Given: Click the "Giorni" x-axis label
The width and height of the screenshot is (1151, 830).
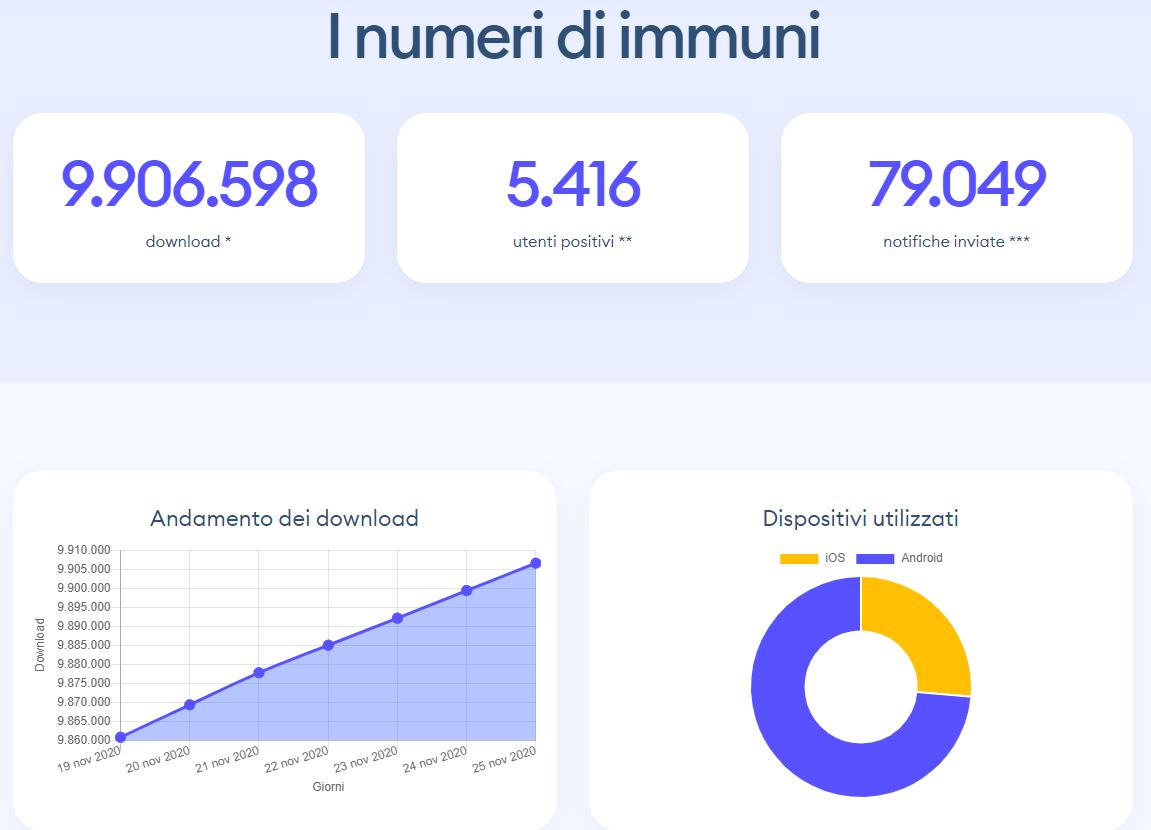Looking at the screenshot, I should point(328,787).
